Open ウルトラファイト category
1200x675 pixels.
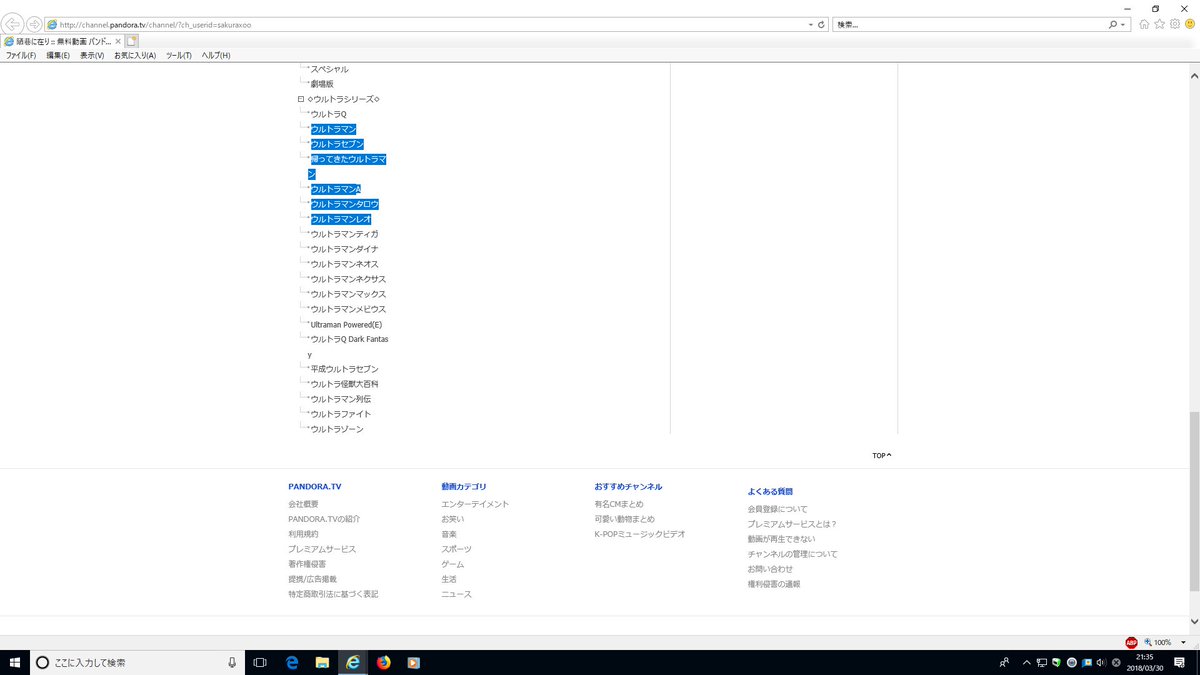[x=341, y=414]
